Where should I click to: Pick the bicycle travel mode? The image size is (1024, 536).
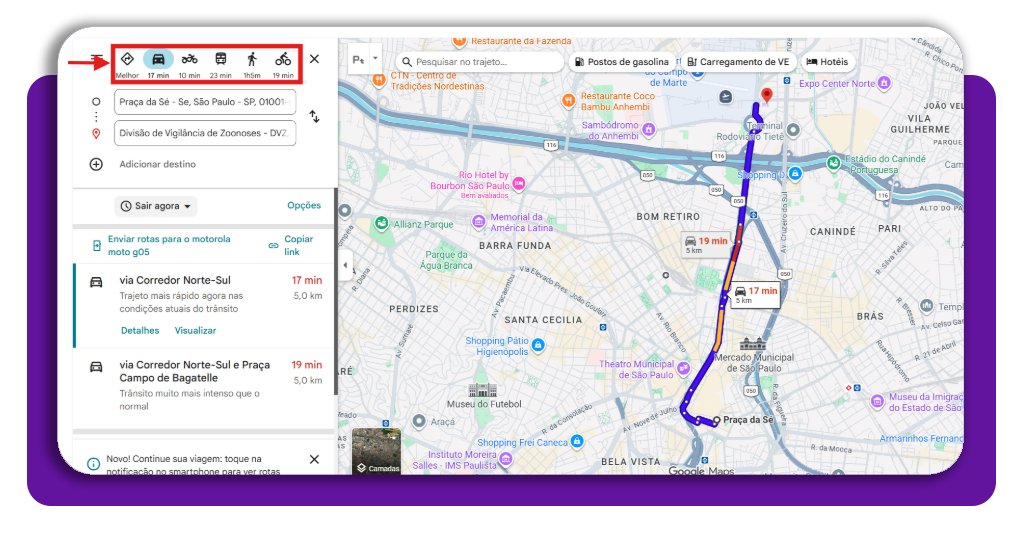pos(283,60)
